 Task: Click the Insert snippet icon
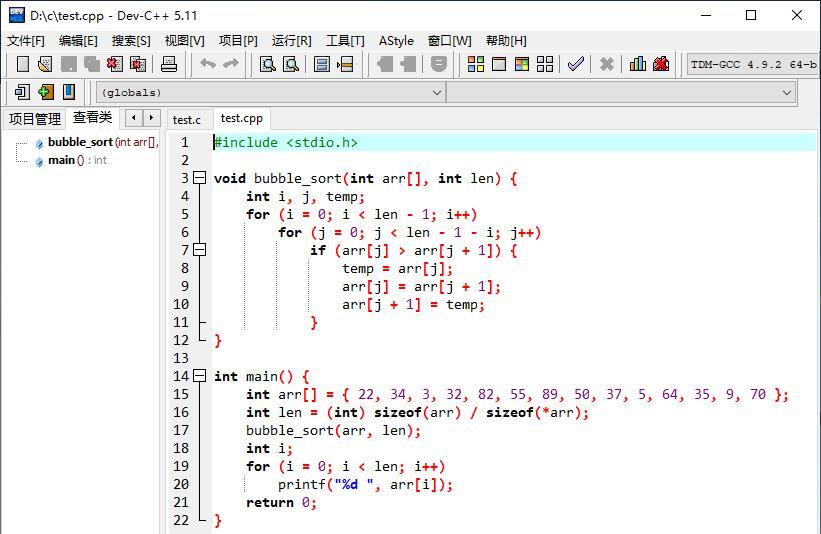click(x=22, y=92)
